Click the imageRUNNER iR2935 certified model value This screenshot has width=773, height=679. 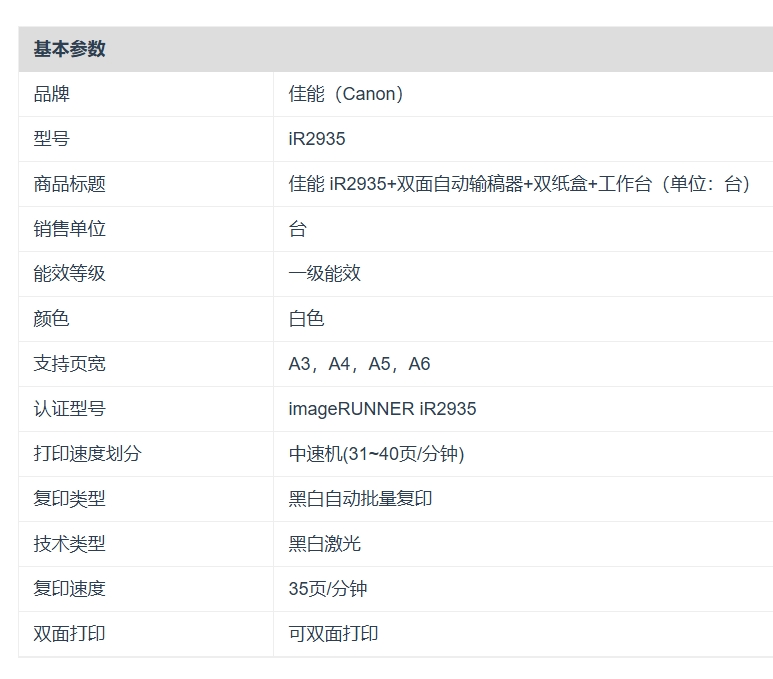pos(382,409)
